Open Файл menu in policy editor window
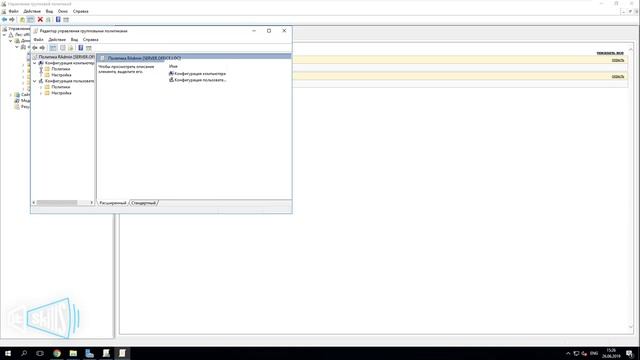640x360 pixels. [38, 40]
